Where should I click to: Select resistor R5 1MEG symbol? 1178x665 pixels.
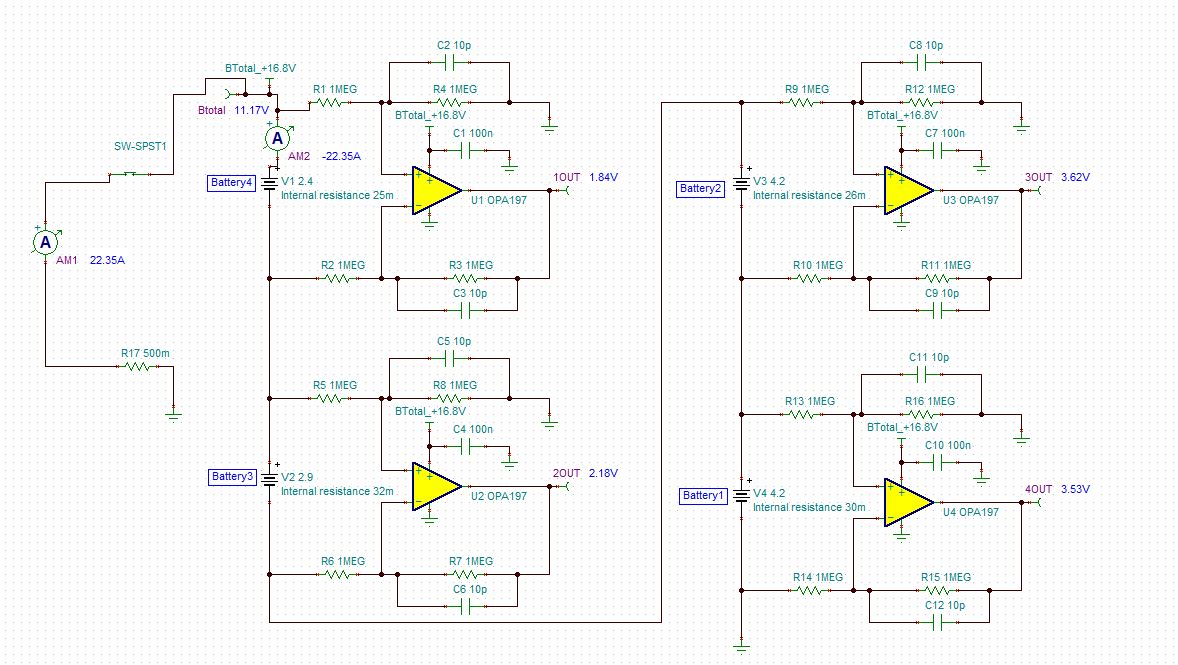[331, 398]
